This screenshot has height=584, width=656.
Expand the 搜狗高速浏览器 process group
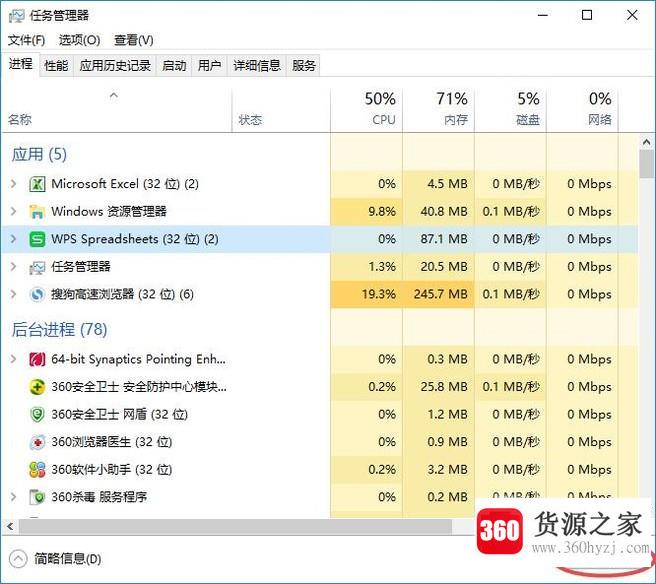click(13, 295)
